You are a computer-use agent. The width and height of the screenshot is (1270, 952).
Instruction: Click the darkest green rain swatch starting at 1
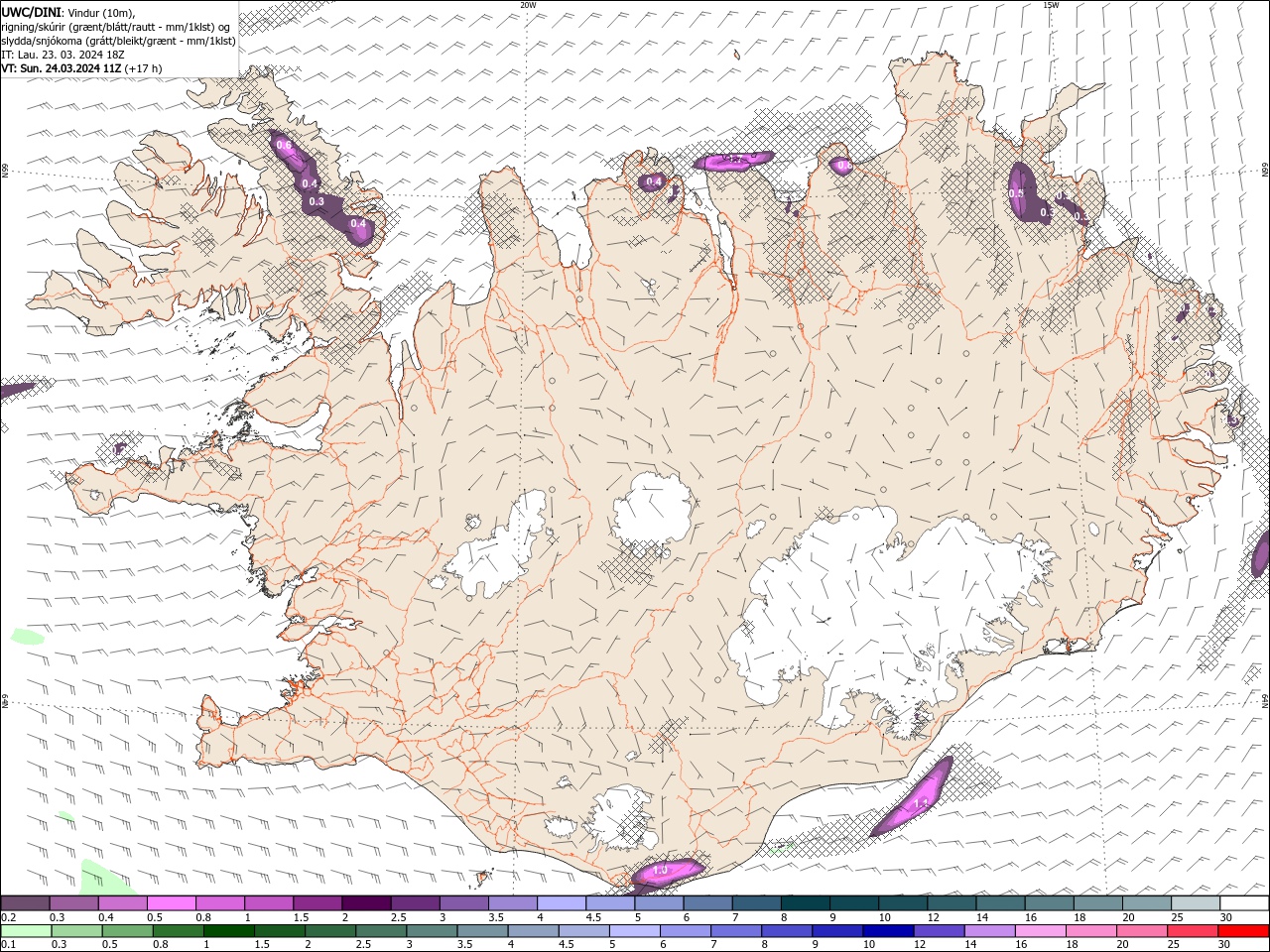228,931
